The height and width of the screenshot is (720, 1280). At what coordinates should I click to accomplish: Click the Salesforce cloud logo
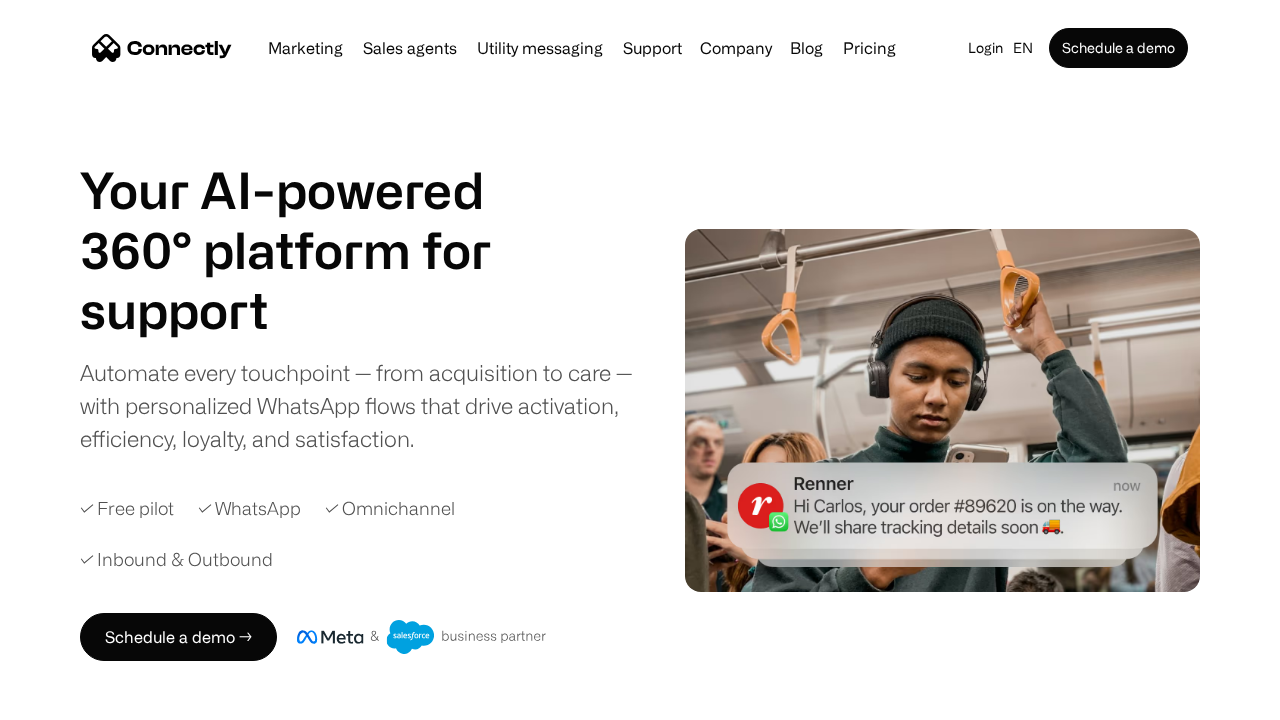tap(410, 636)
